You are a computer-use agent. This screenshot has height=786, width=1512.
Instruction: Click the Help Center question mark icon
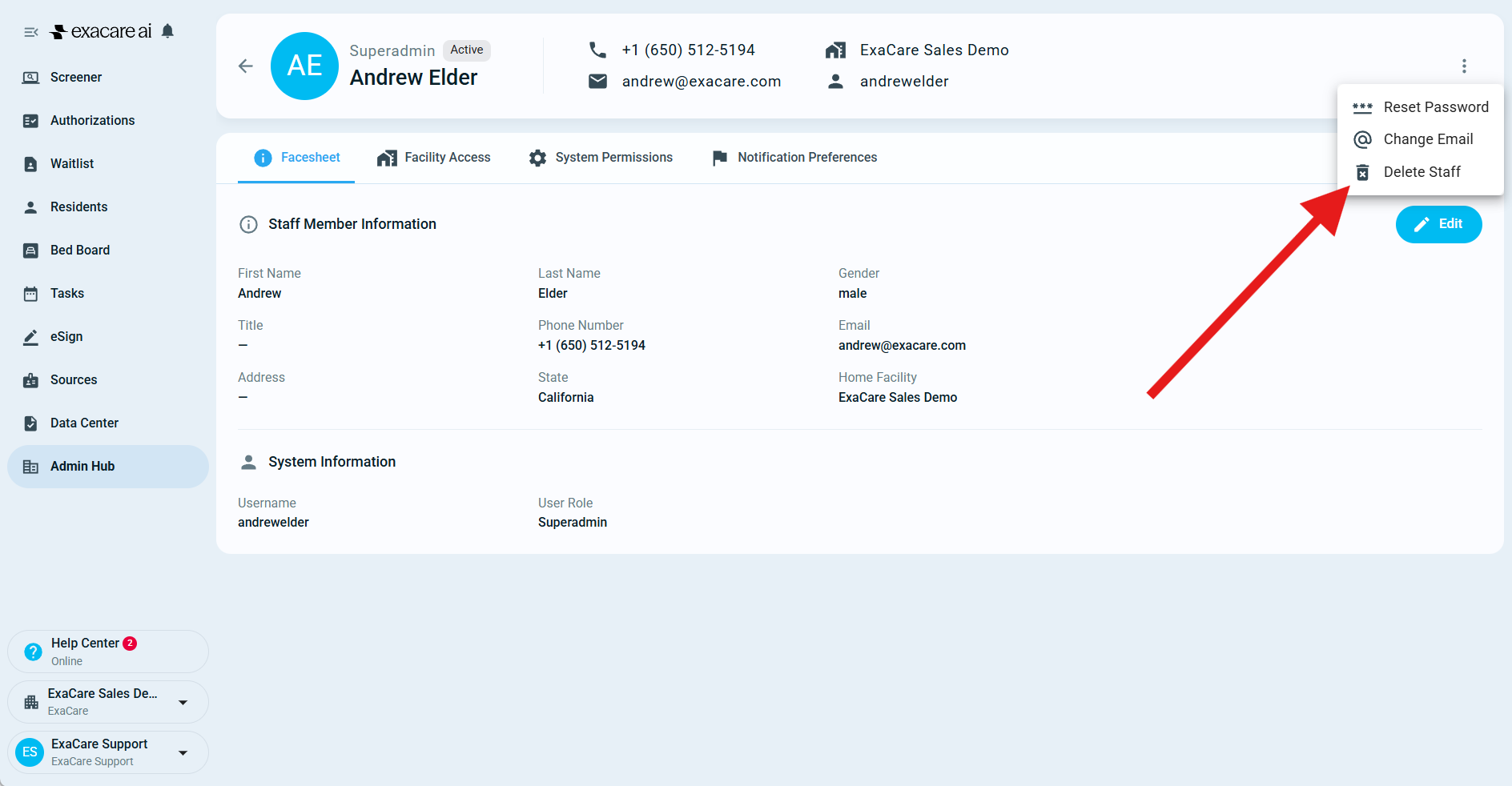click(x=33, y=652)
